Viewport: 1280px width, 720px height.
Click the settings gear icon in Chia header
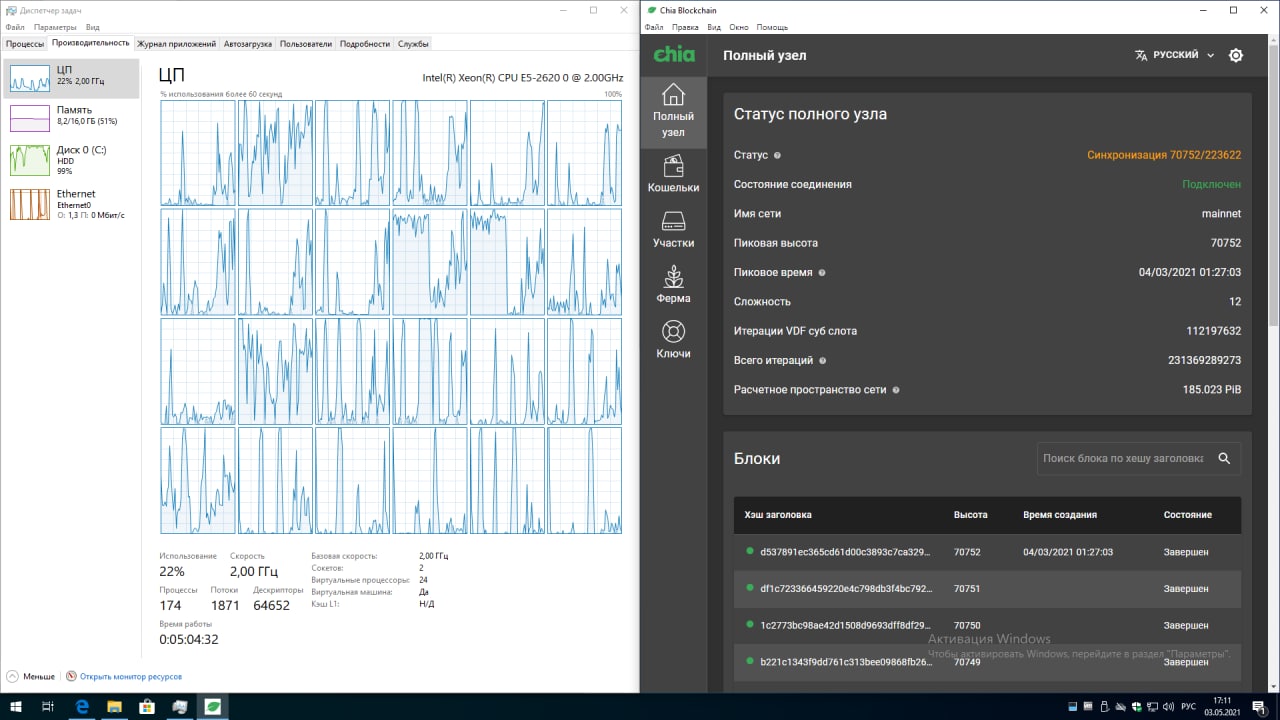[1236, 55]
